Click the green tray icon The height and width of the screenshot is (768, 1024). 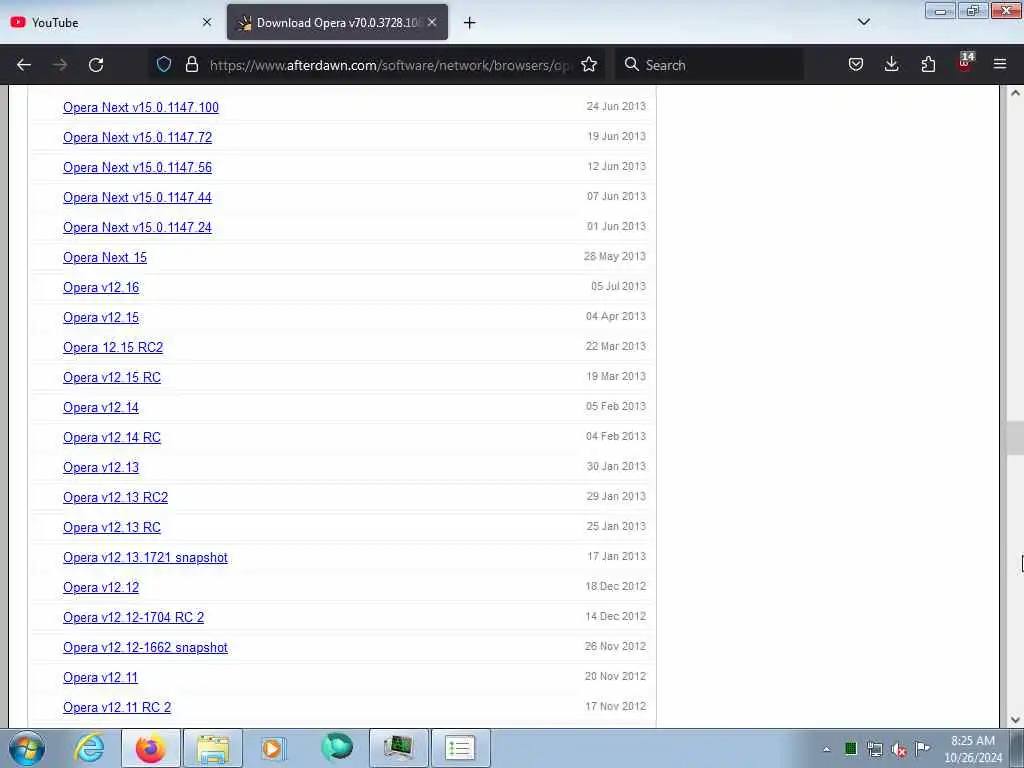850,748
